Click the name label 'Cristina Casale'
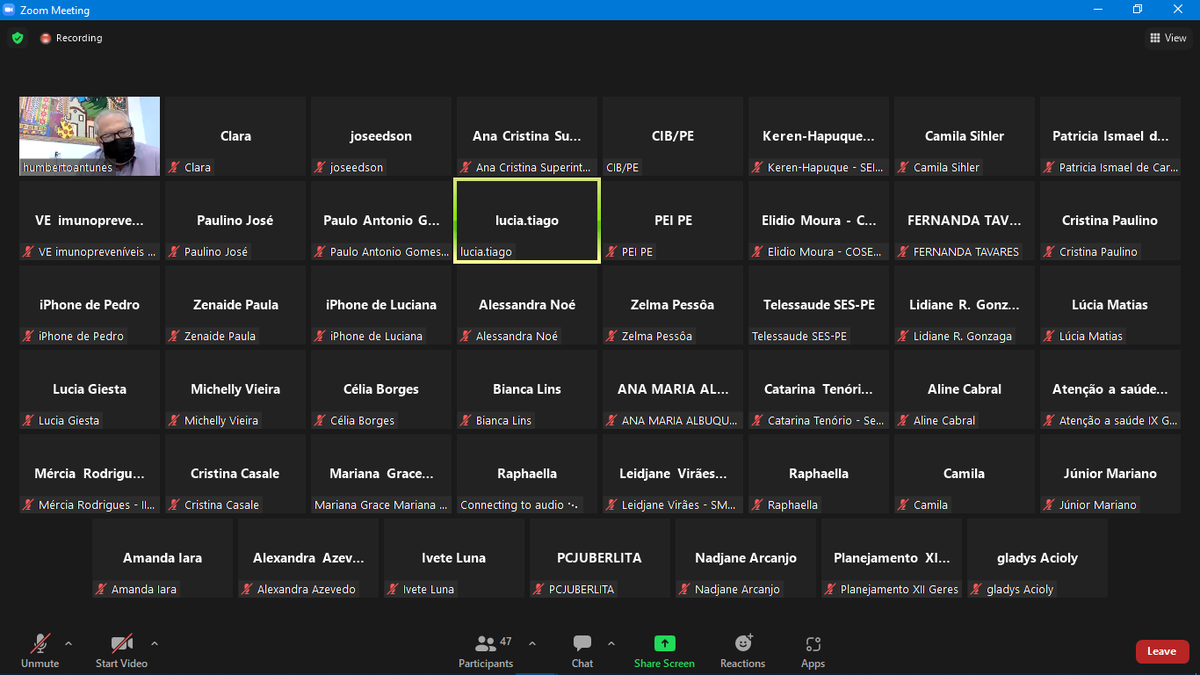 (222, 505)
